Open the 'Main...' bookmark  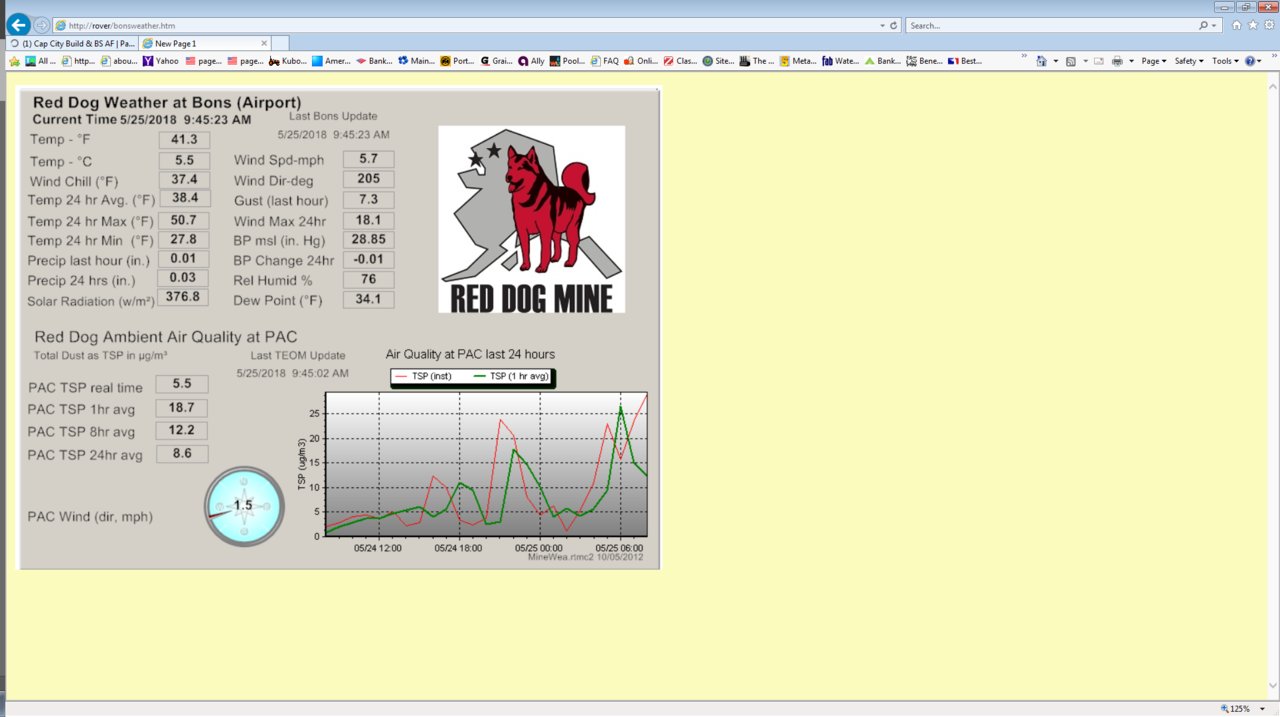416,61
